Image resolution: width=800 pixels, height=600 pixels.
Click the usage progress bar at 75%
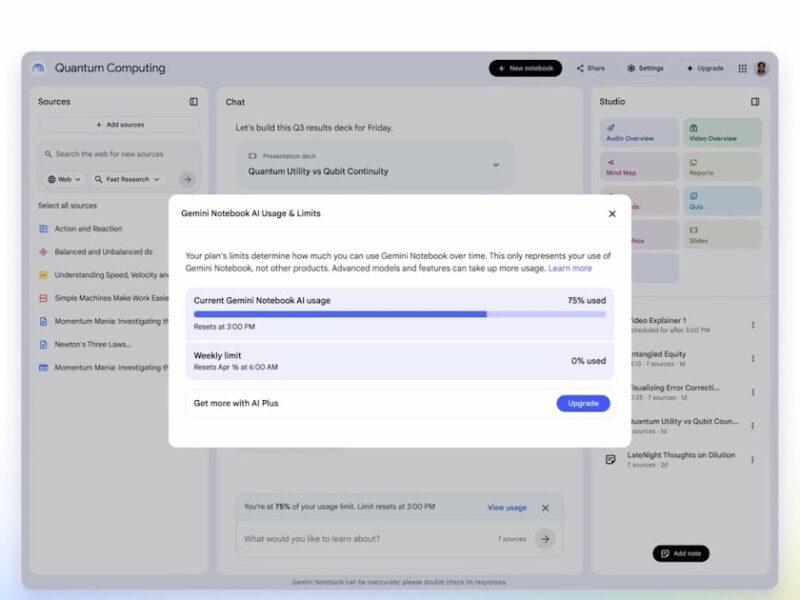399,314
